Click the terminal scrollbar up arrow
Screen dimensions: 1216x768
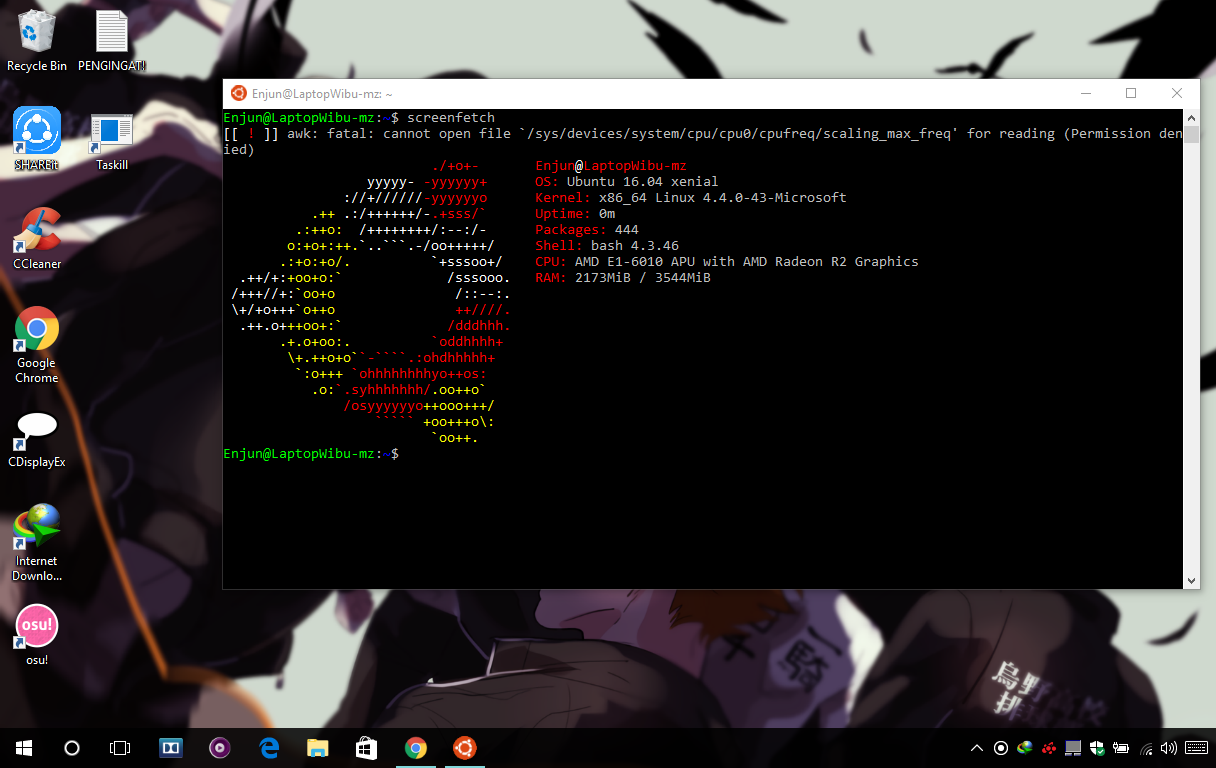1191,117
